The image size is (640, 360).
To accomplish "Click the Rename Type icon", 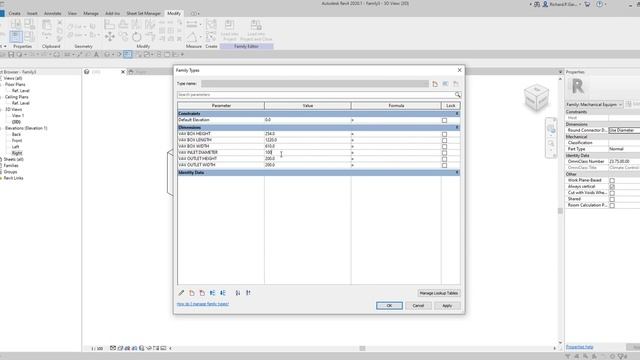I will point(445,84).
